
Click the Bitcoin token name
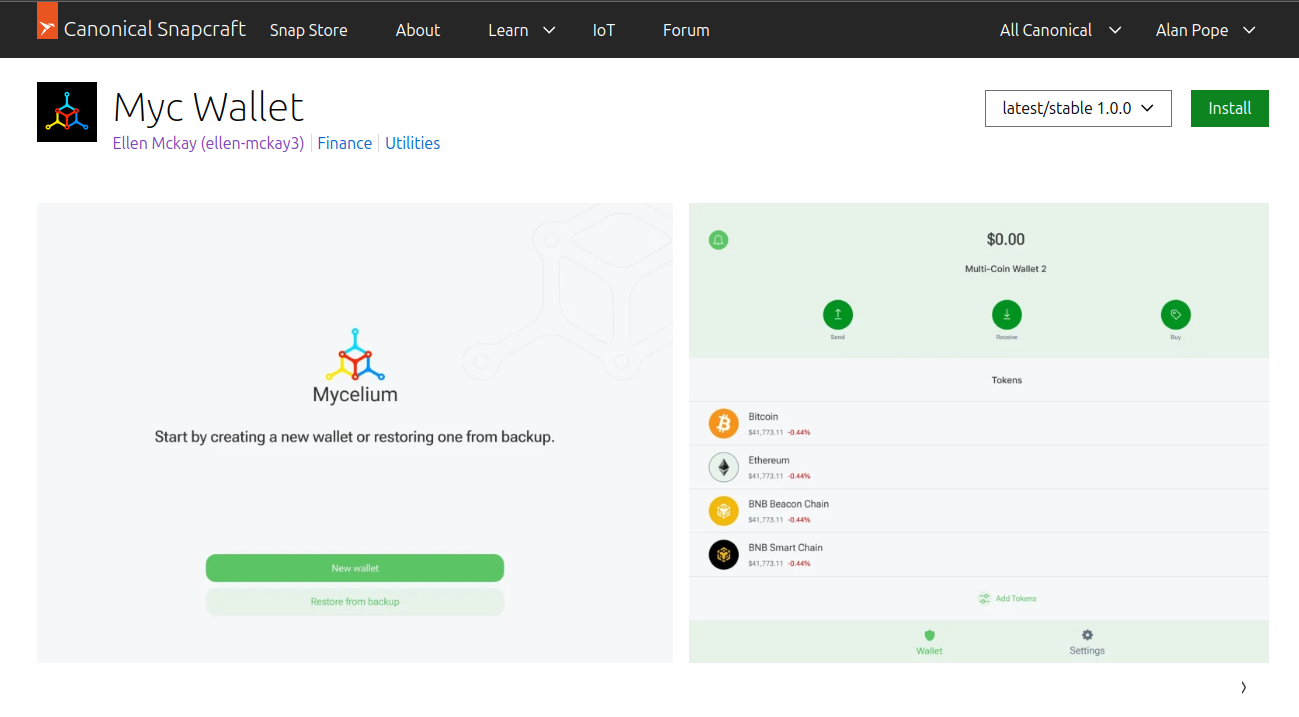763,416
